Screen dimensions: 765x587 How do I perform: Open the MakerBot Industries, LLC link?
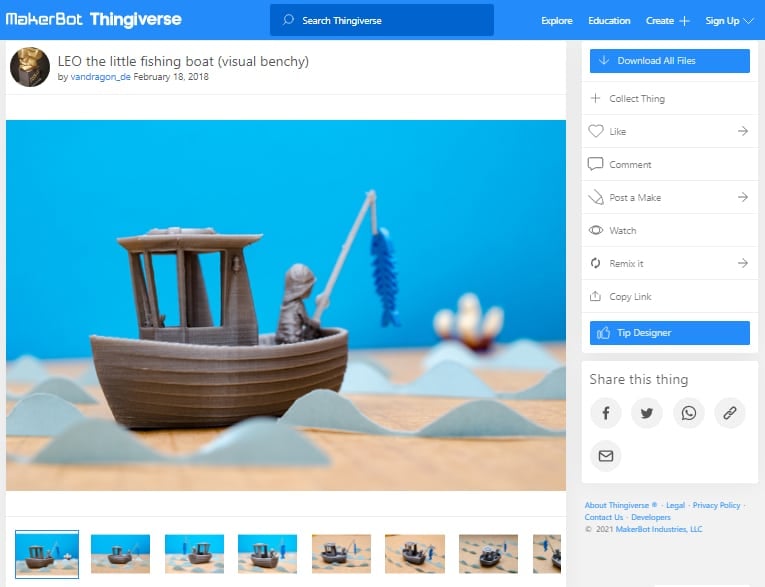tap(659, 529)
